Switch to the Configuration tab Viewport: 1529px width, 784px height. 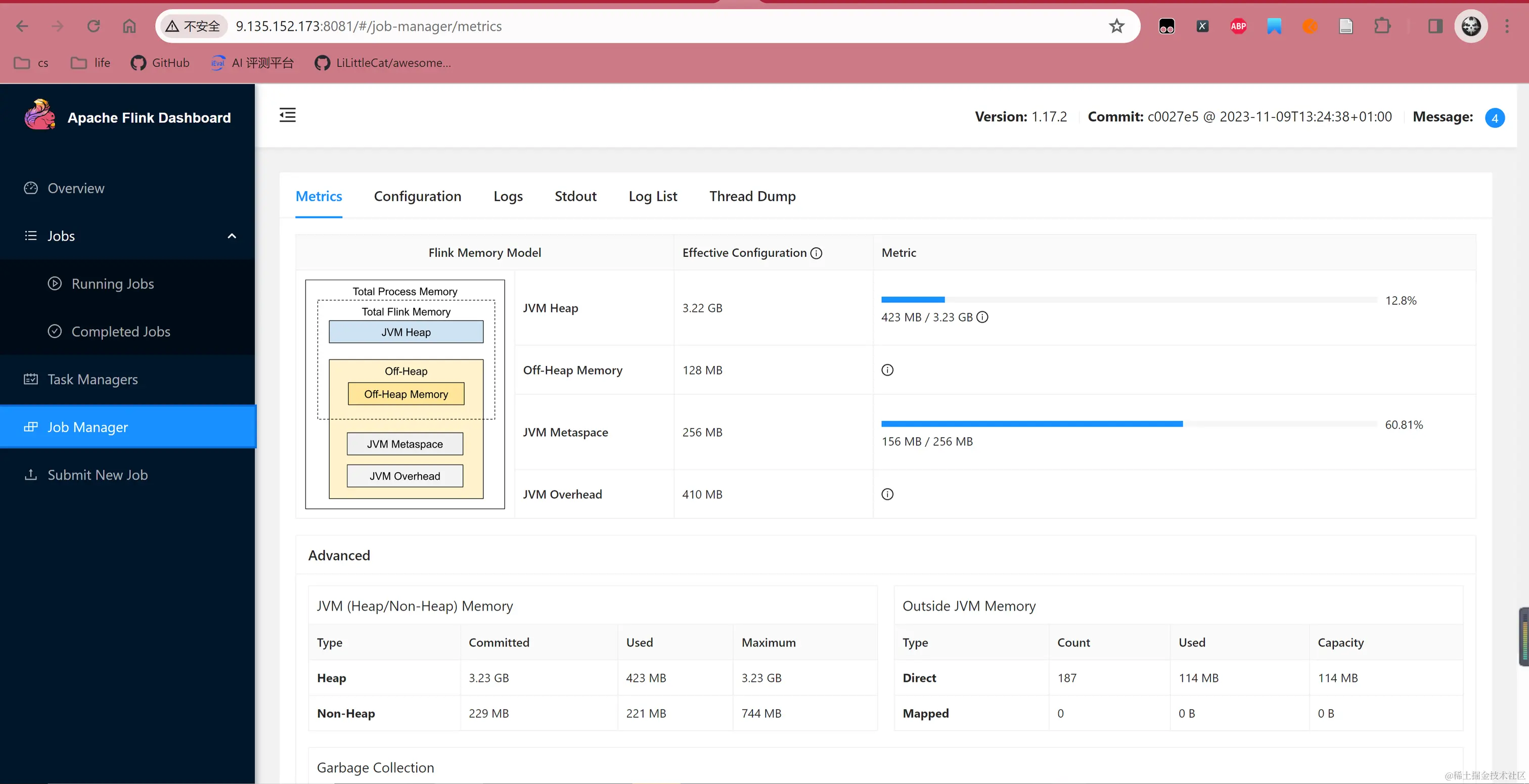417,197
